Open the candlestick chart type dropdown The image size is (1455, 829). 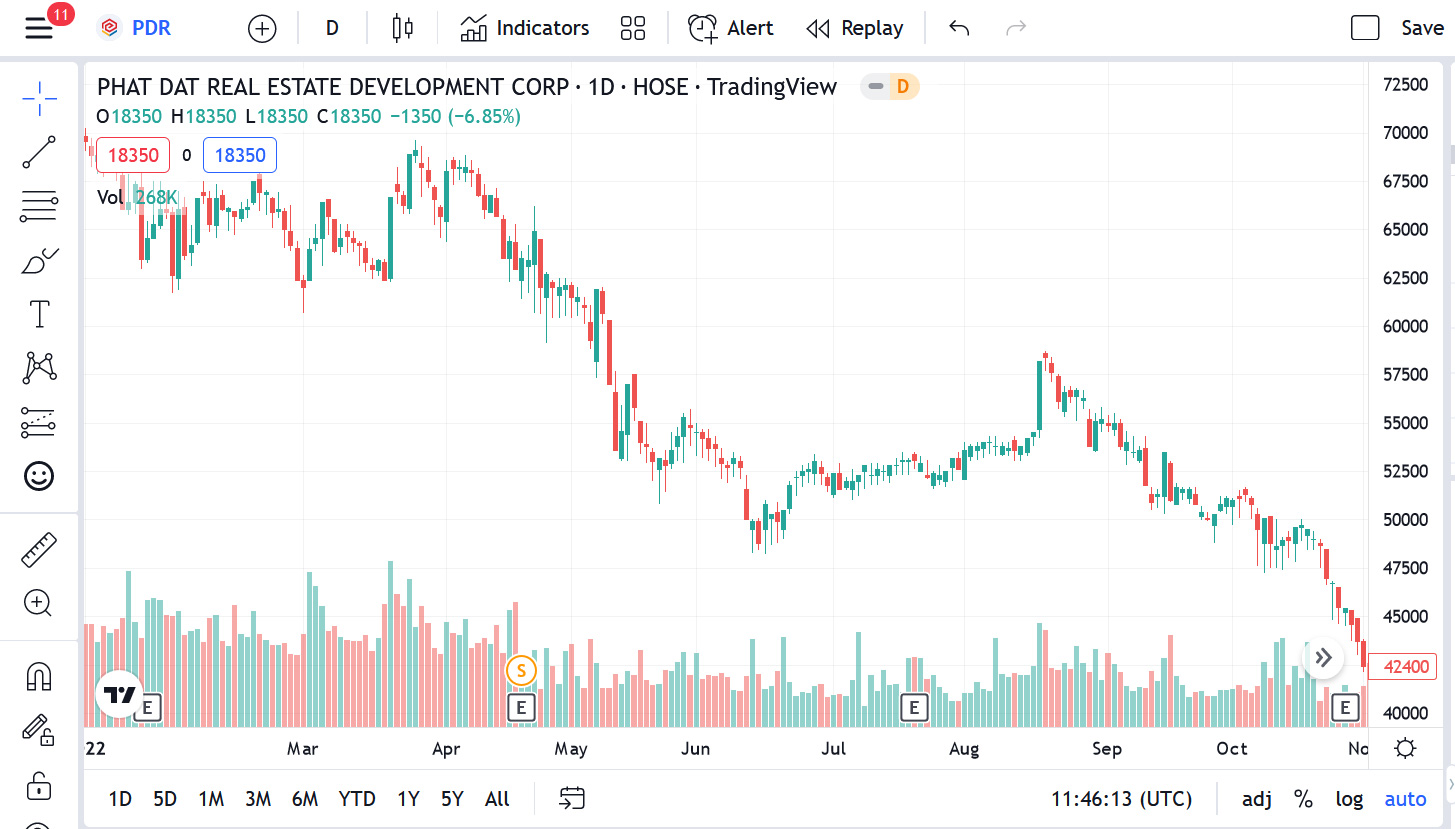[402, 28]
